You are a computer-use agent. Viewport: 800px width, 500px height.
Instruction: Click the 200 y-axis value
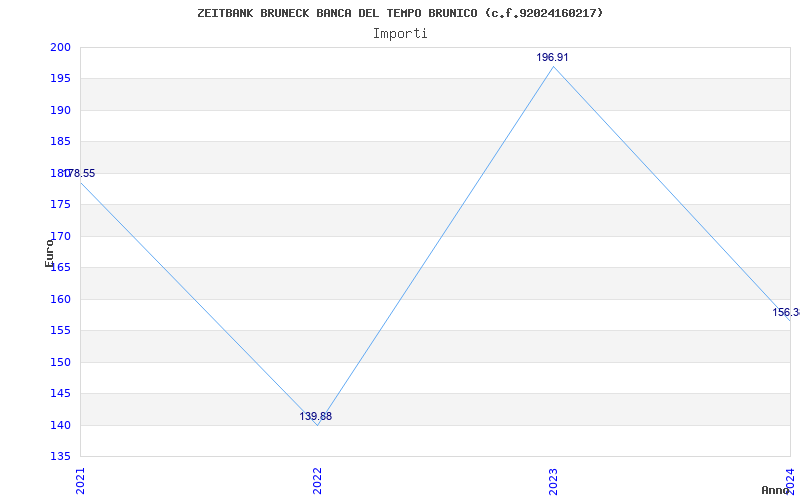[60, 47]
